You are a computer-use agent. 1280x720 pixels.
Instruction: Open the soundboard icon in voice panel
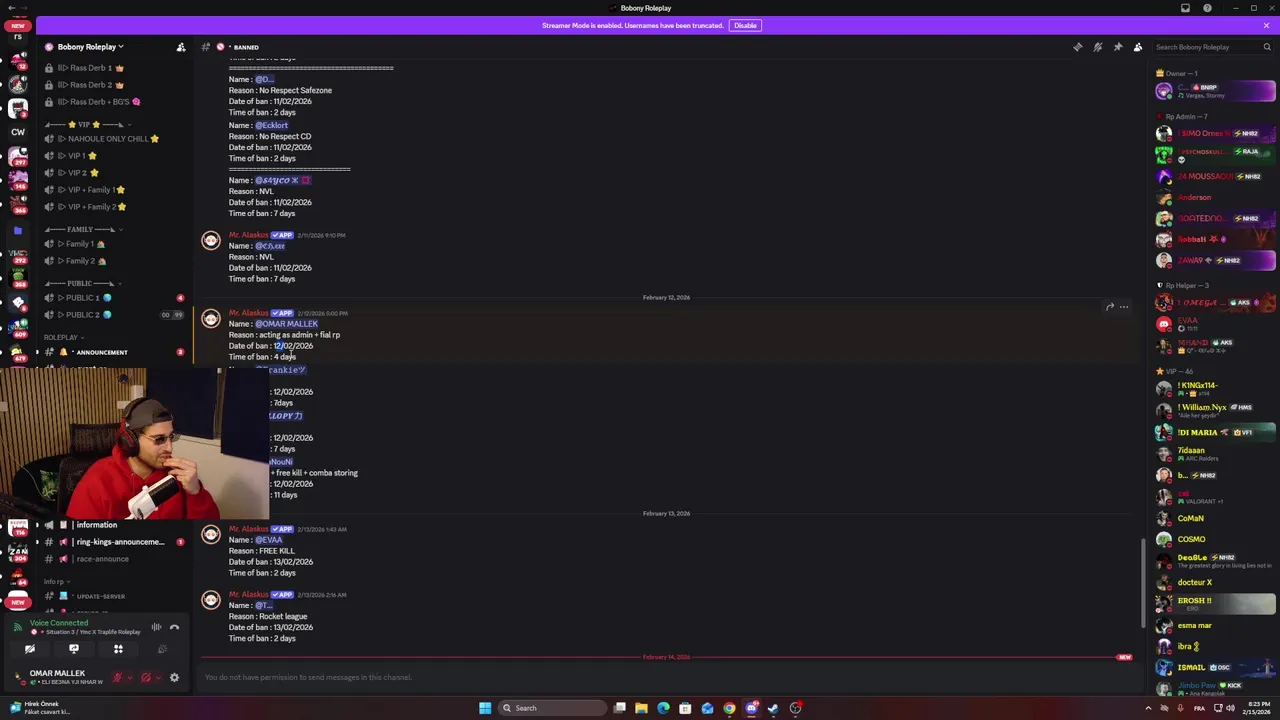pos(162,649)
